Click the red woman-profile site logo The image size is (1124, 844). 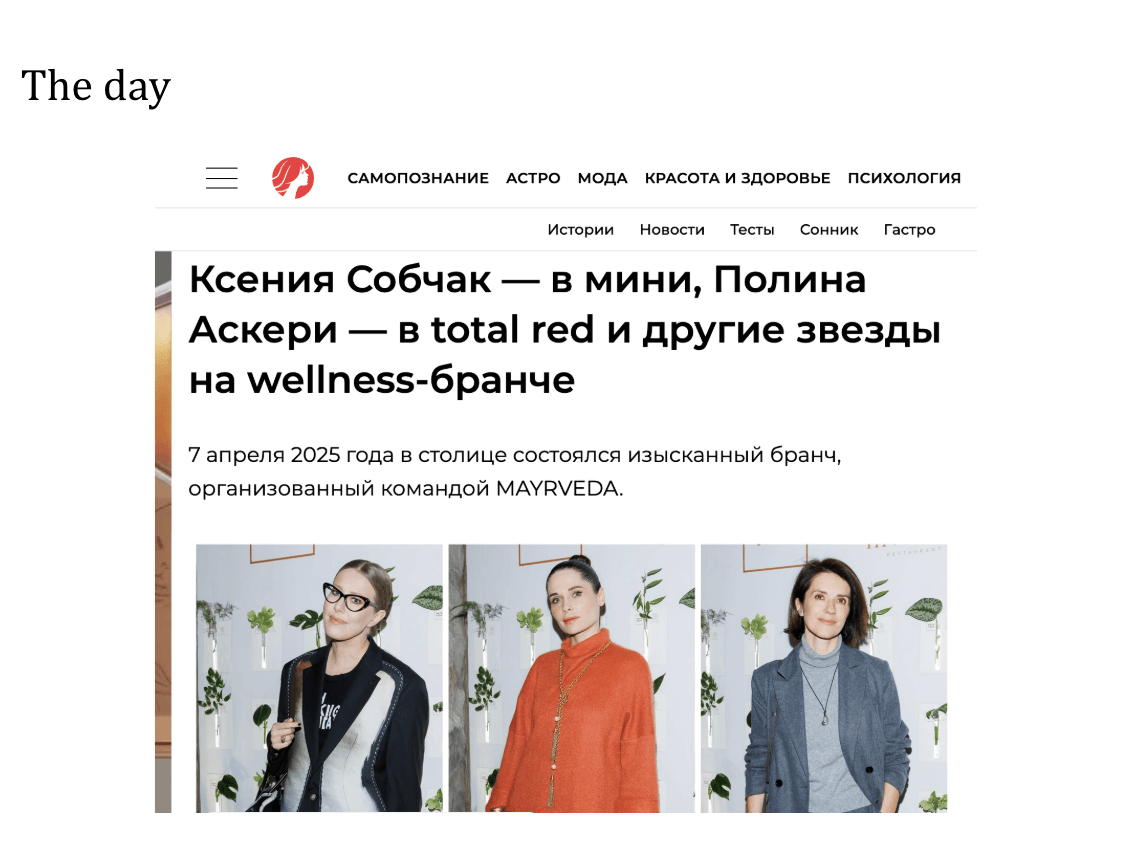click(x=292, y=178)
